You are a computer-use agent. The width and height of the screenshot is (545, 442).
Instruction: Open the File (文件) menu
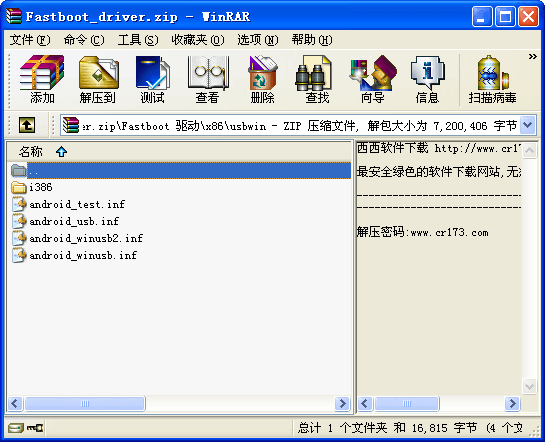click(x=30, y=40)
